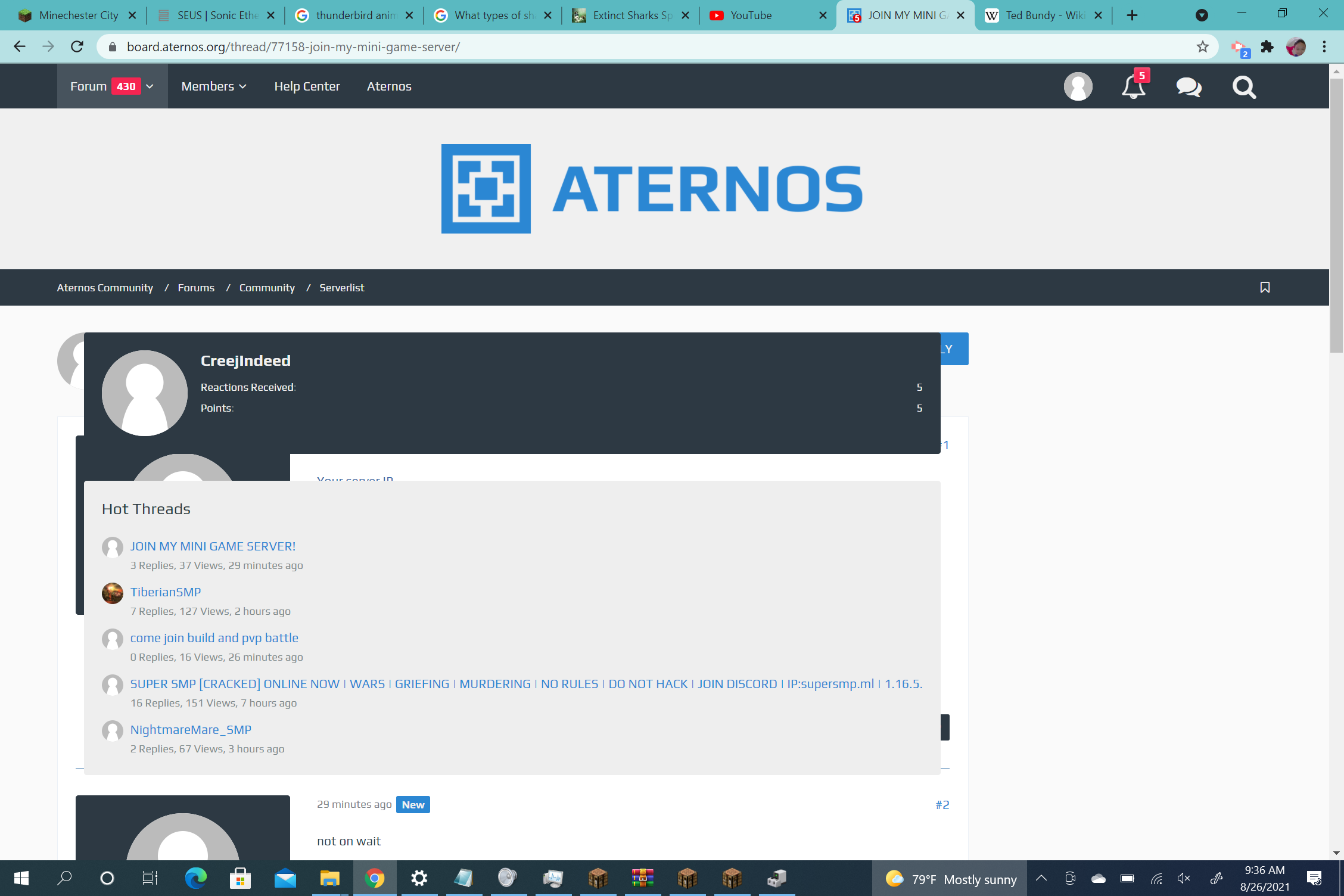Open Windows taskbar search
The width and height of the screenshot is (1344, 896).
64,878
